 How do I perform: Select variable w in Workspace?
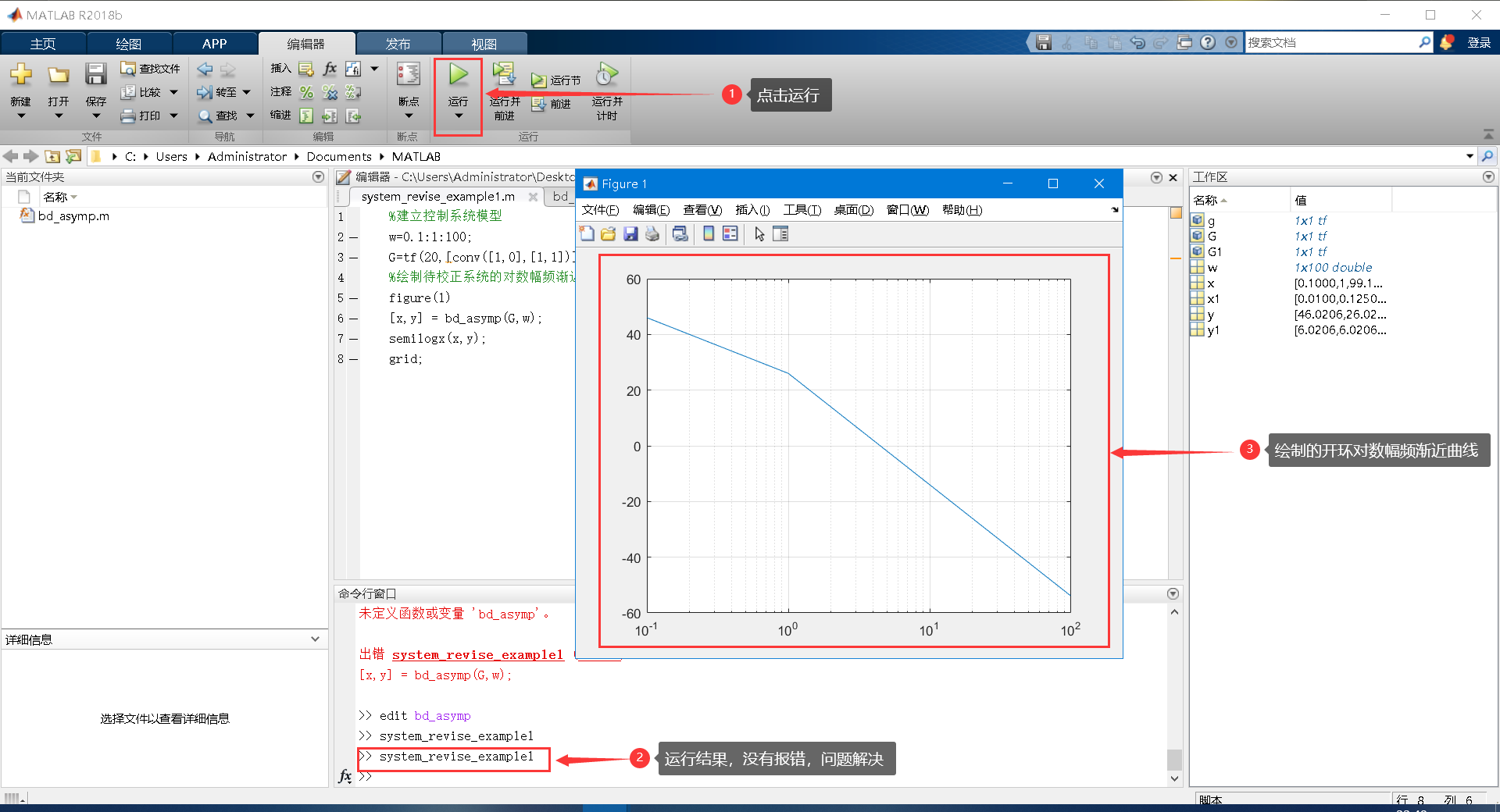coord(1212,267)
